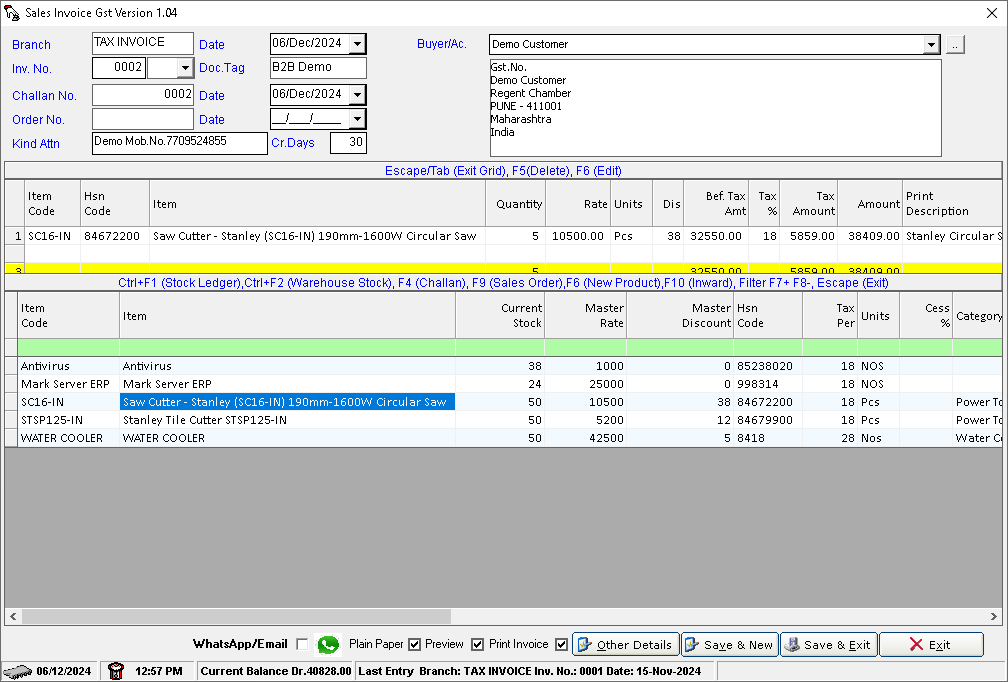Open the invoice Date dropdown showing 06/Dec/2024
Image resolution: width=1008 pixels, height=682 pixels.
coord(357,44)
